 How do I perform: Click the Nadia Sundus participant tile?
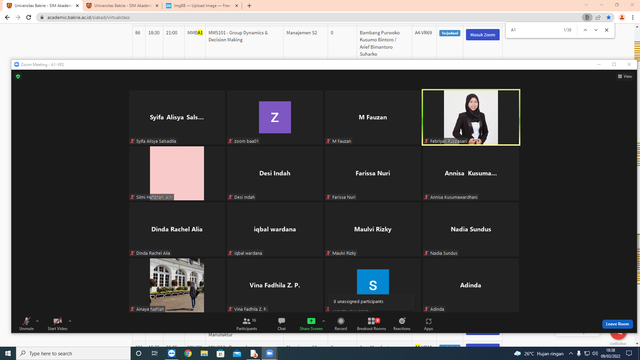pyautogui.click(x=471, y=229)
